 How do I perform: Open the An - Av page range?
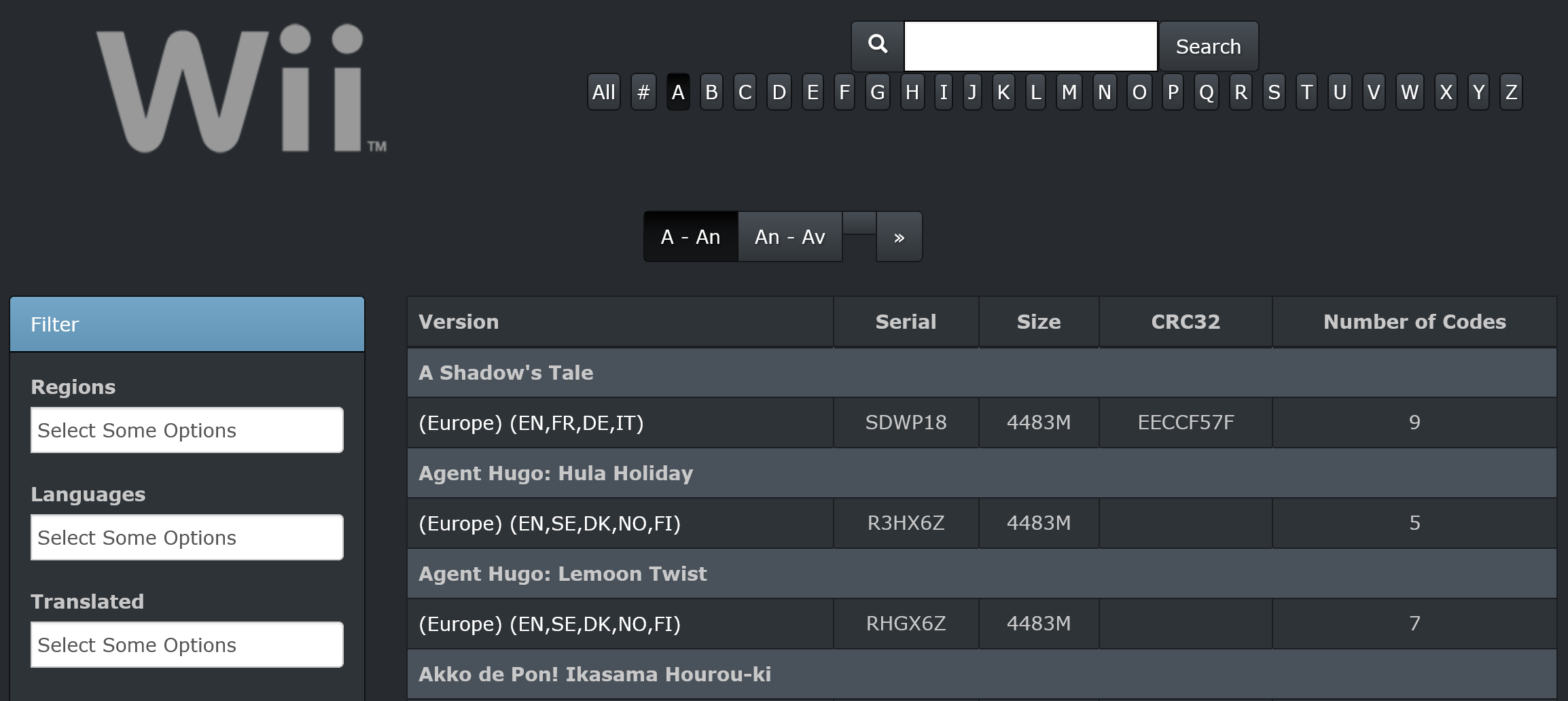coord(790,236)
